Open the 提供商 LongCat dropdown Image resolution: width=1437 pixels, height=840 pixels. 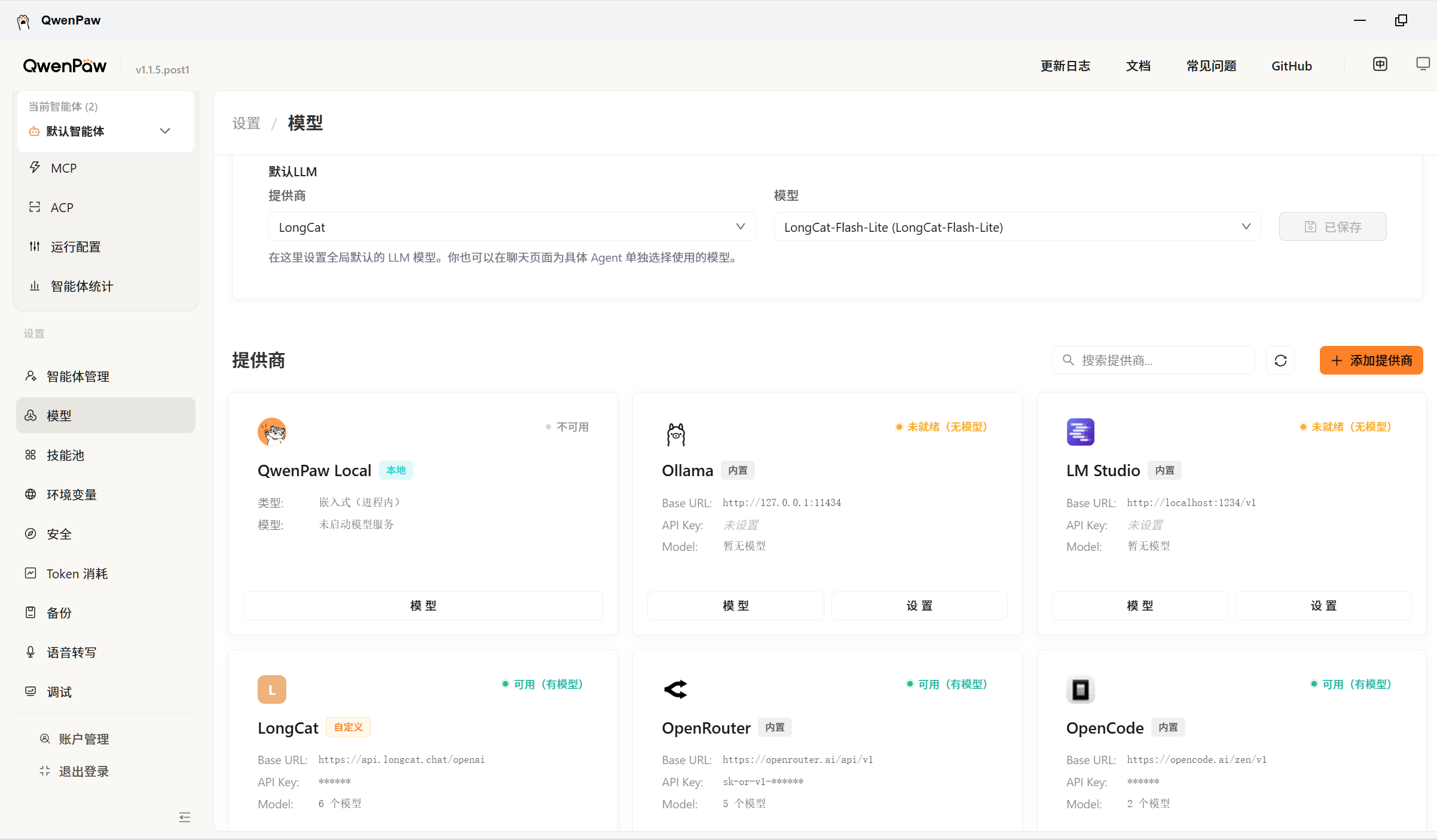(512, 227)
